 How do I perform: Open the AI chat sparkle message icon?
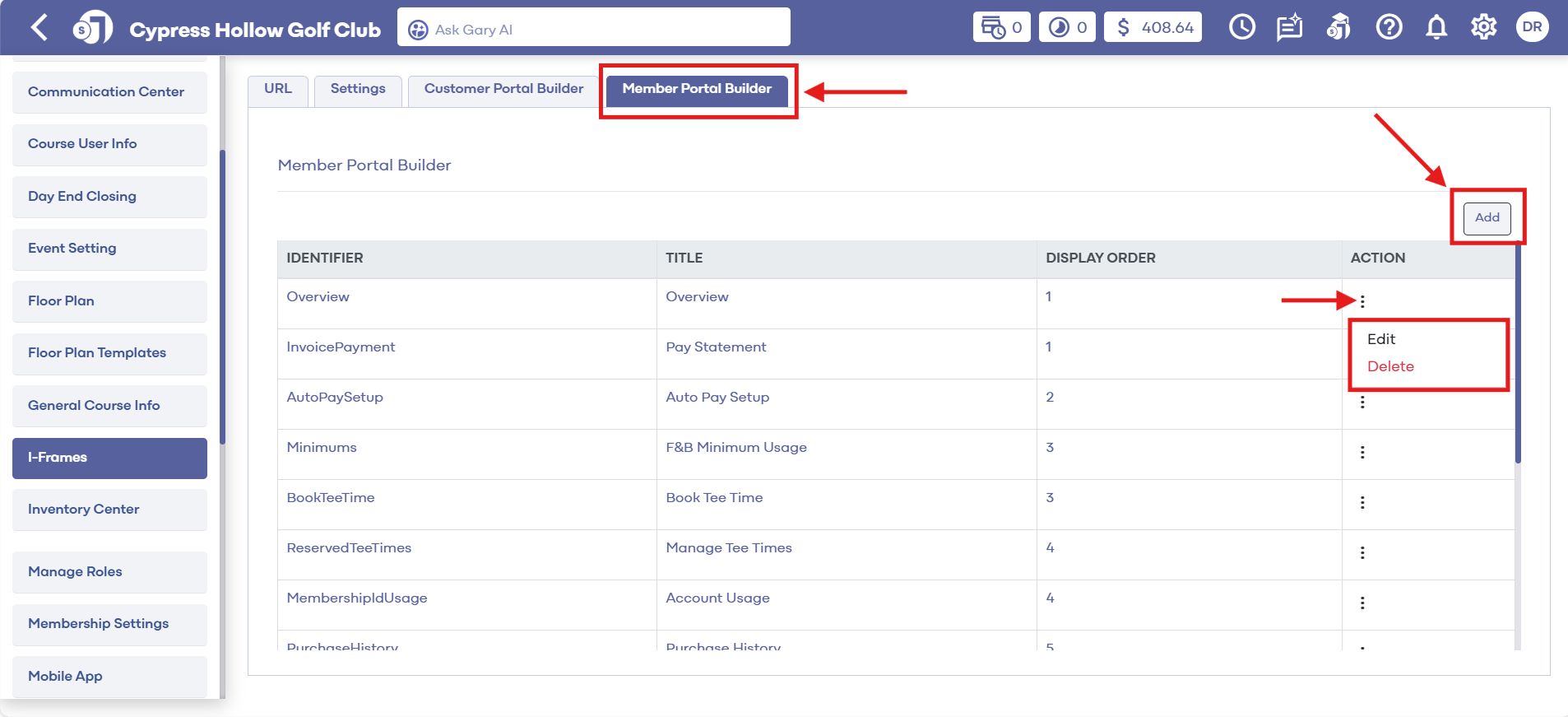click(x=1289, y=28)
